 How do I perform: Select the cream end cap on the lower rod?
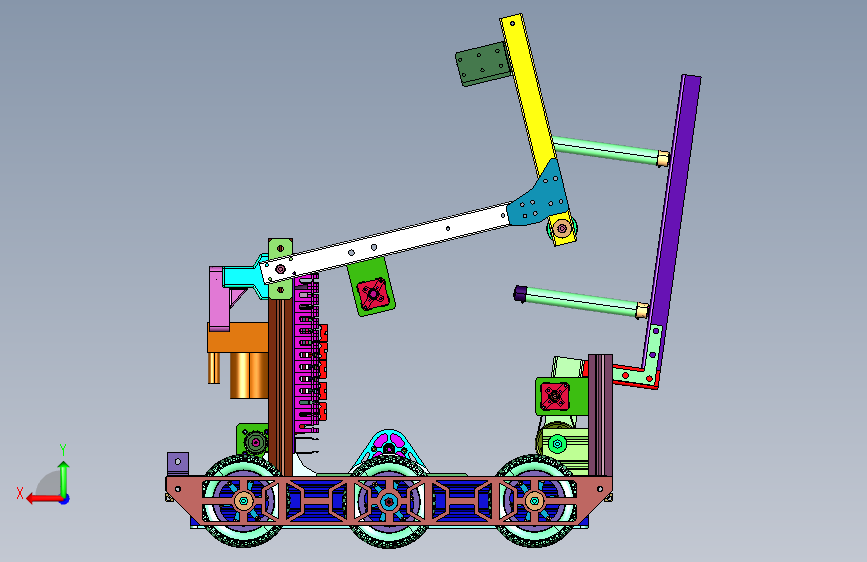[x=642, y=310]
